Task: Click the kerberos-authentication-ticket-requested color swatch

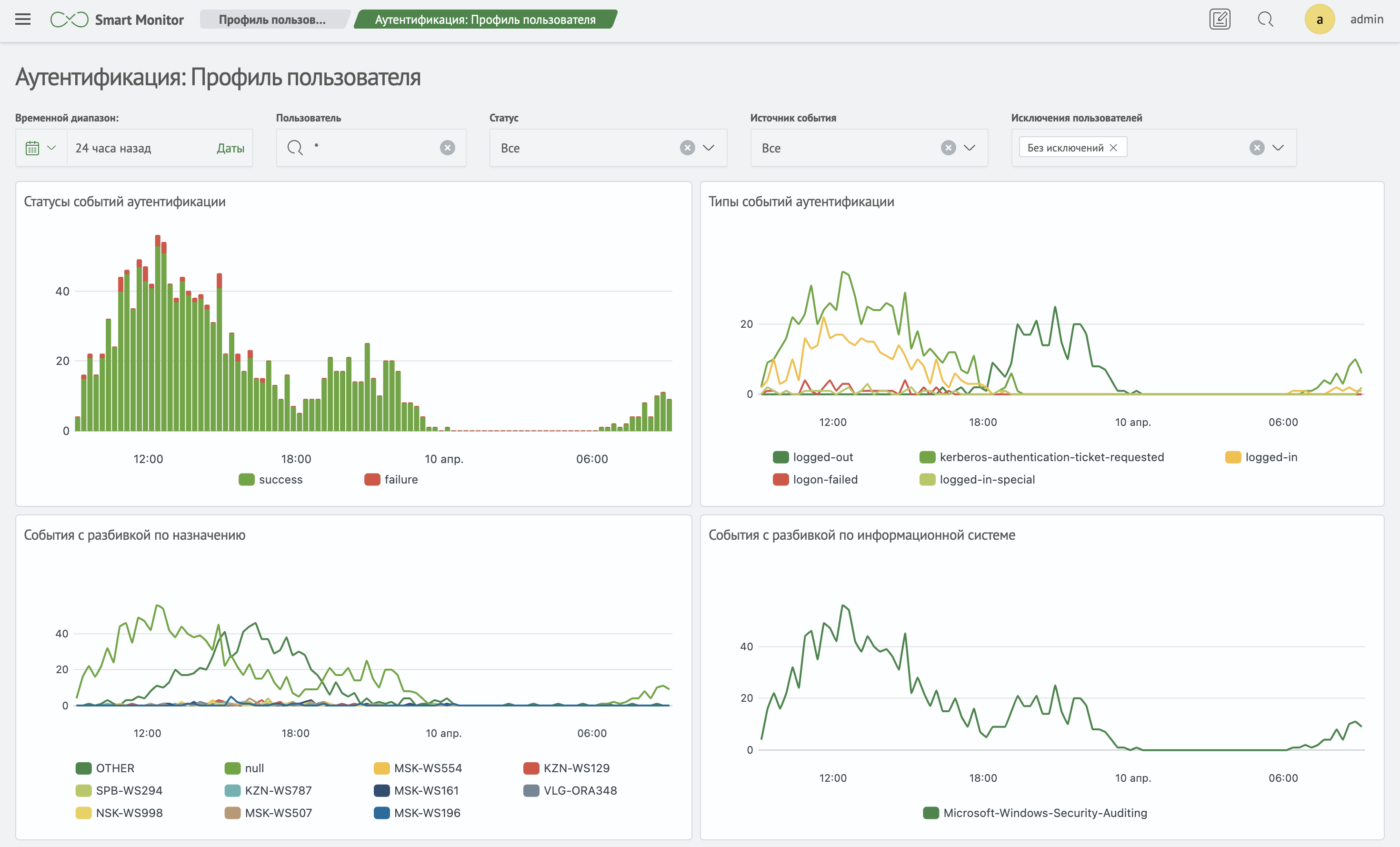Action: click(x=927, y=457)
